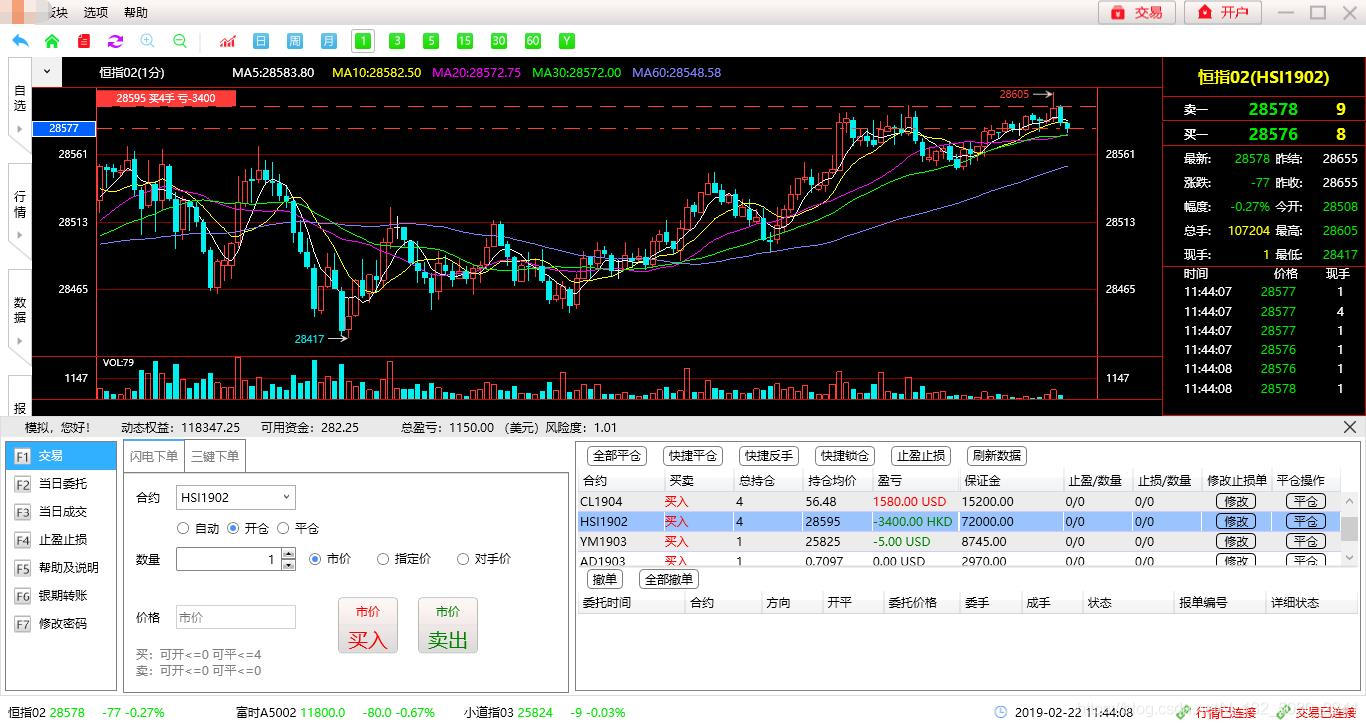This screenshot has height=727, width=1366.
Task: Open the red document list icon
Action: pyautogui.click(x=84, y=41)
